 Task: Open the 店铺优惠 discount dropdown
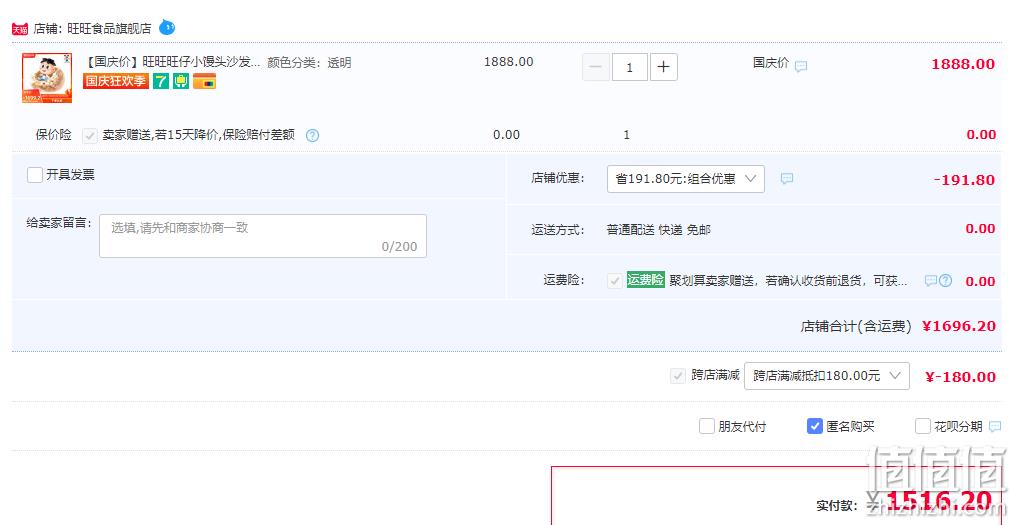pos(686,179)
